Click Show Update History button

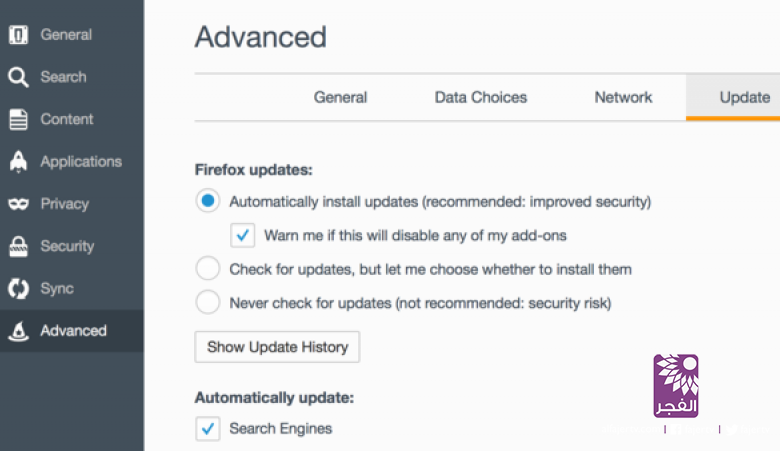pyautogui.click(x=277, y=347)
